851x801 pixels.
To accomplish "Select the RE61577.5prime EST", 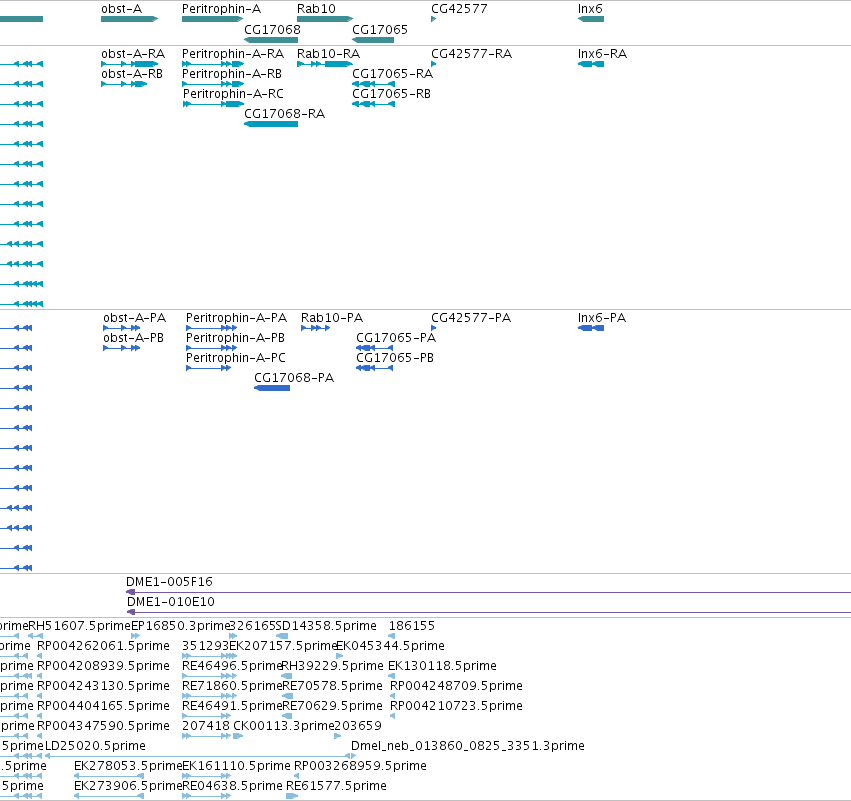I will pos(292,797).
